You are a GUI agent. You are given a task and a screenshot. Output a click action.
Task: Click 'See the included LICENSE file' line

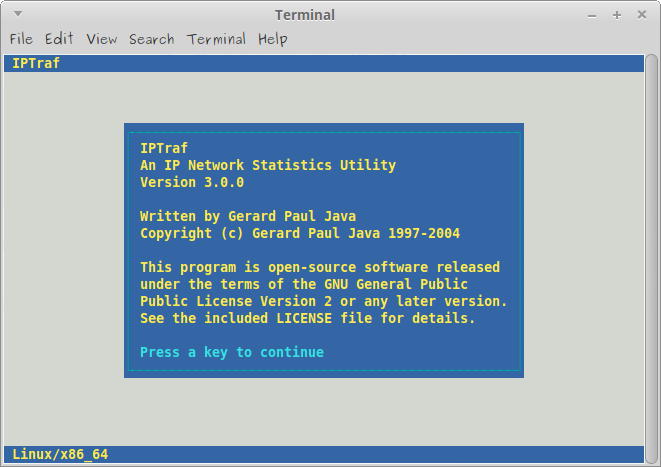[x=308, y=318]
